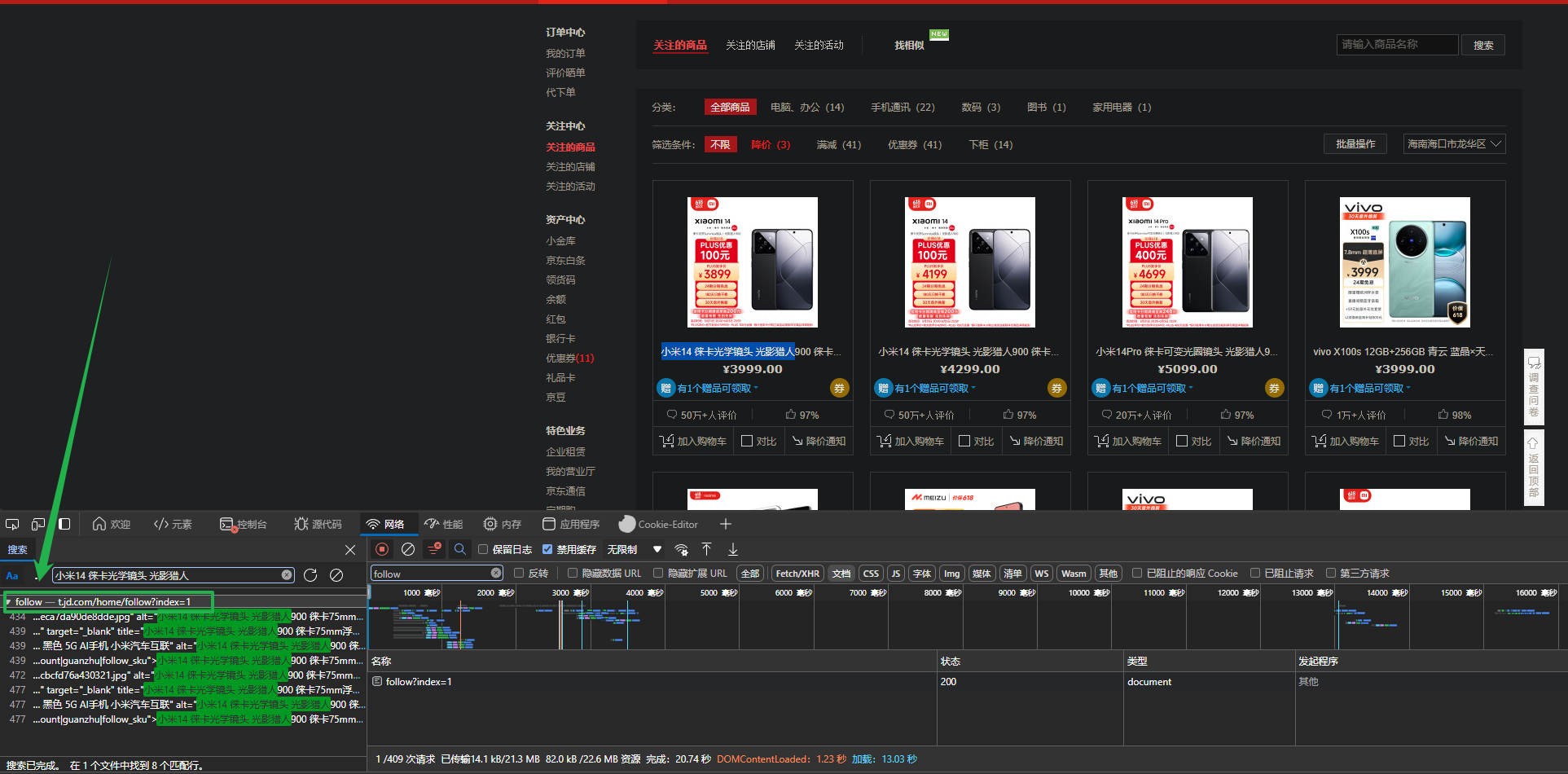Screen dimensions: 1568x774
Task: Enable blocked requests checkbox
Action: tap(1255, 573)
